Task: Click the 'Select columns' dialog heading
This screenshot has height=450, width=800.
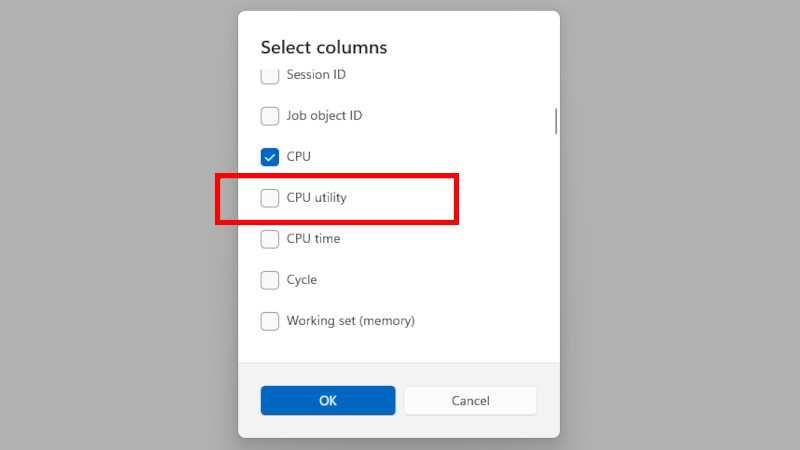Action: 324,47
